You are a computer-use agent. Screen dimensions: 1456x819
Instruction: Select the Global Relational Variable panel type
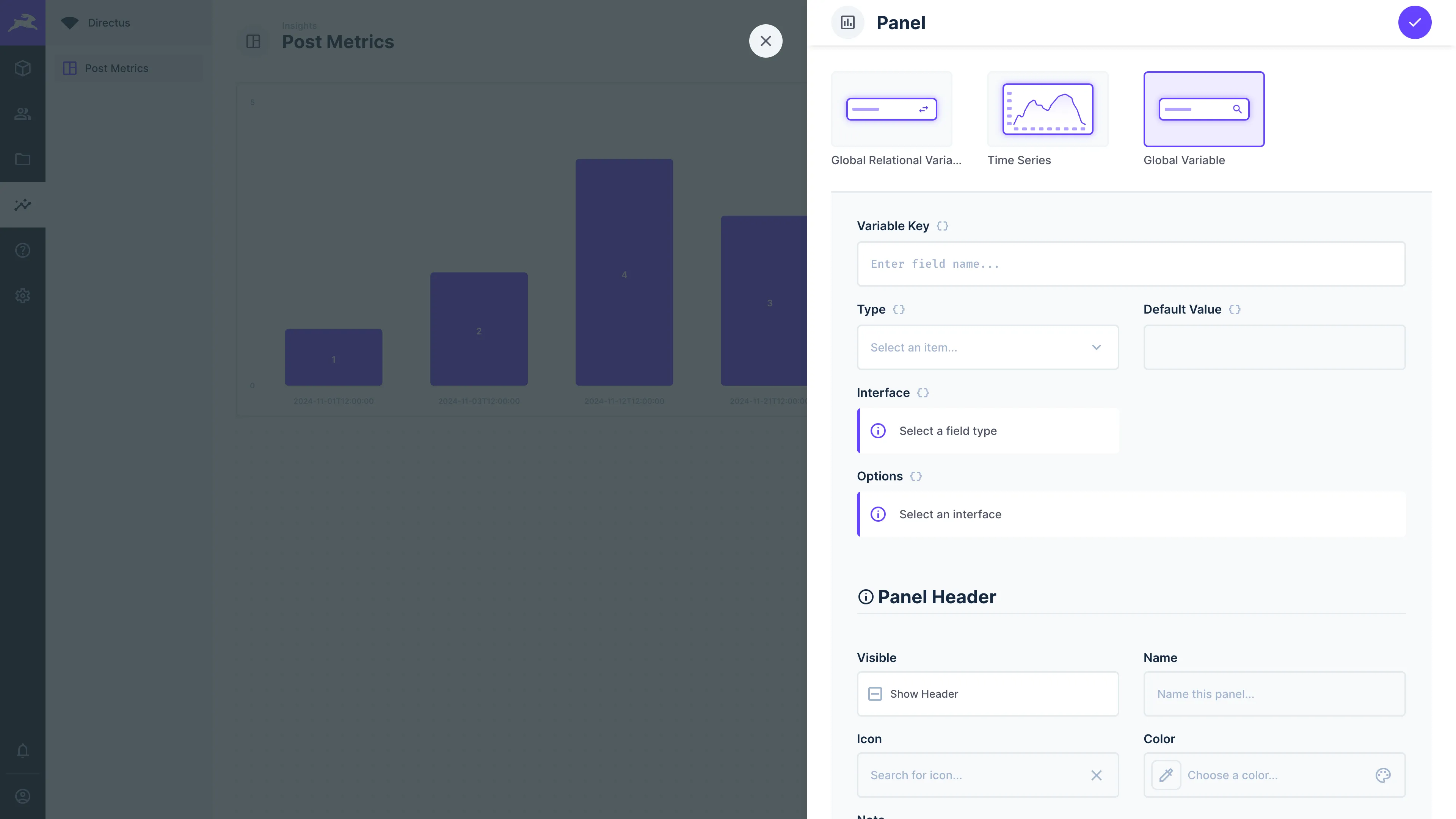pos(891,109)
